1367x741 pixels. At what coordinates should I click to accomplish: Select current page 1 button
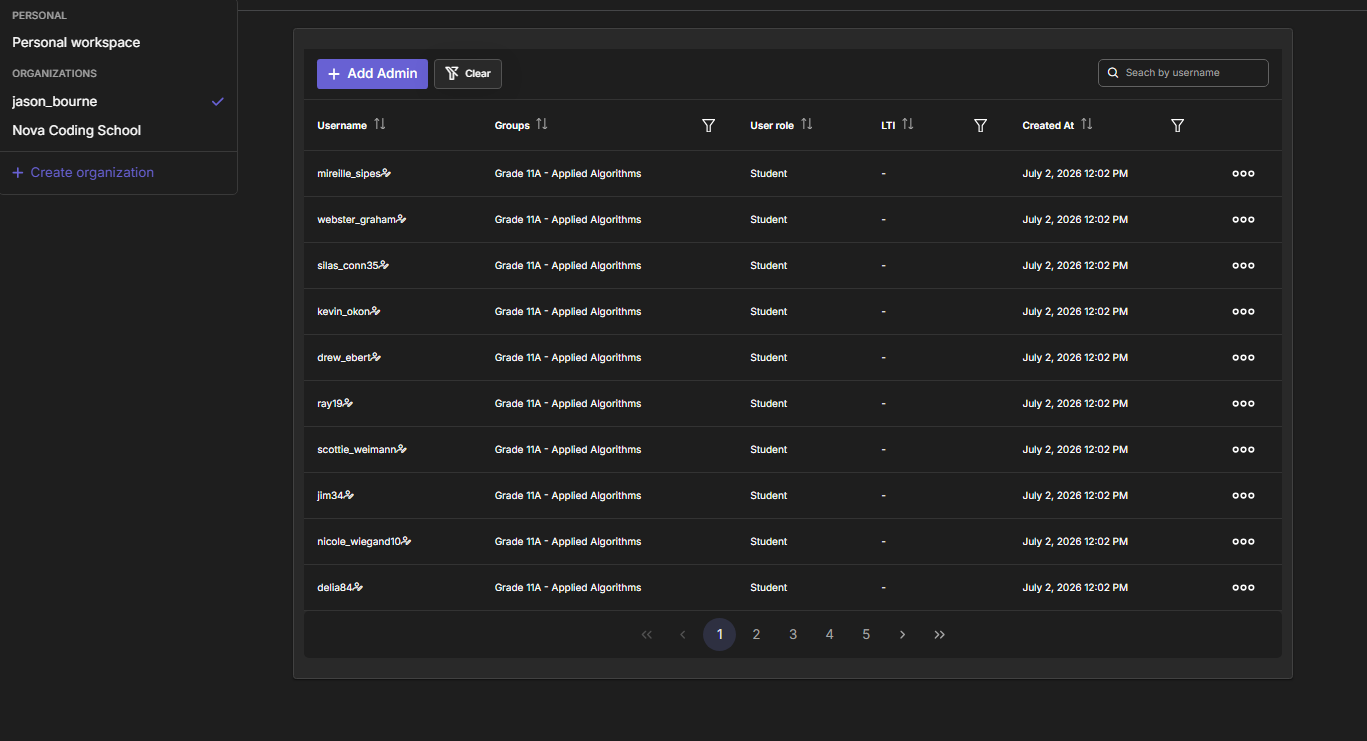[720, 634]
